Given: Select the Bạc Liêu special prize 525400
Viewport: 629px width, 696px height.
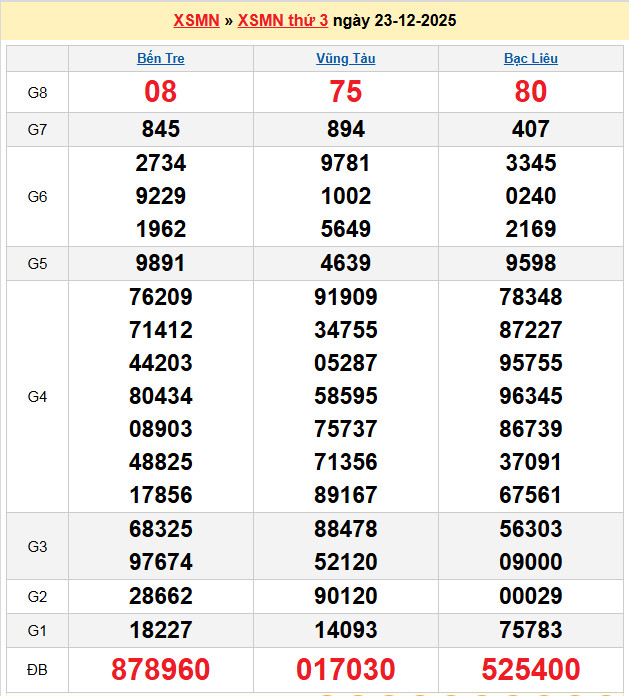Looking at the screenshot, I should (x=530, y=669).
